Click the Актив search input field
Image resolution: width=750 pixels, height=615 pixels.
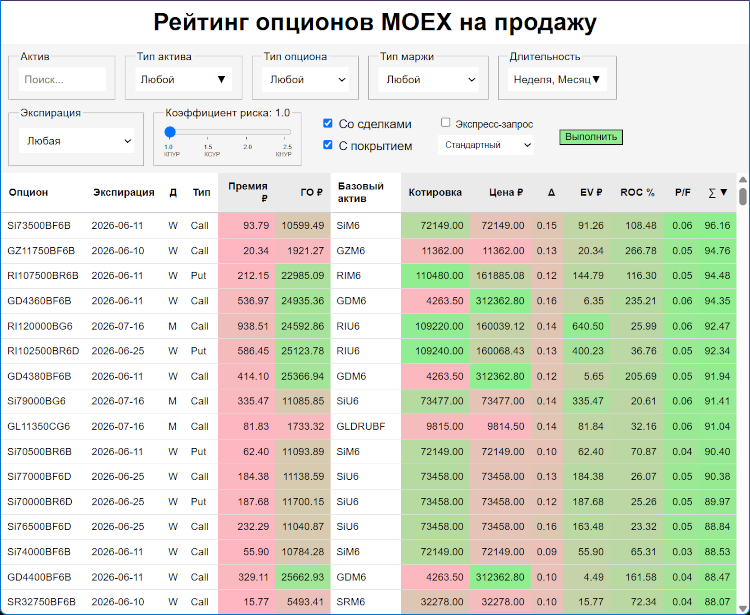point(62,79)
